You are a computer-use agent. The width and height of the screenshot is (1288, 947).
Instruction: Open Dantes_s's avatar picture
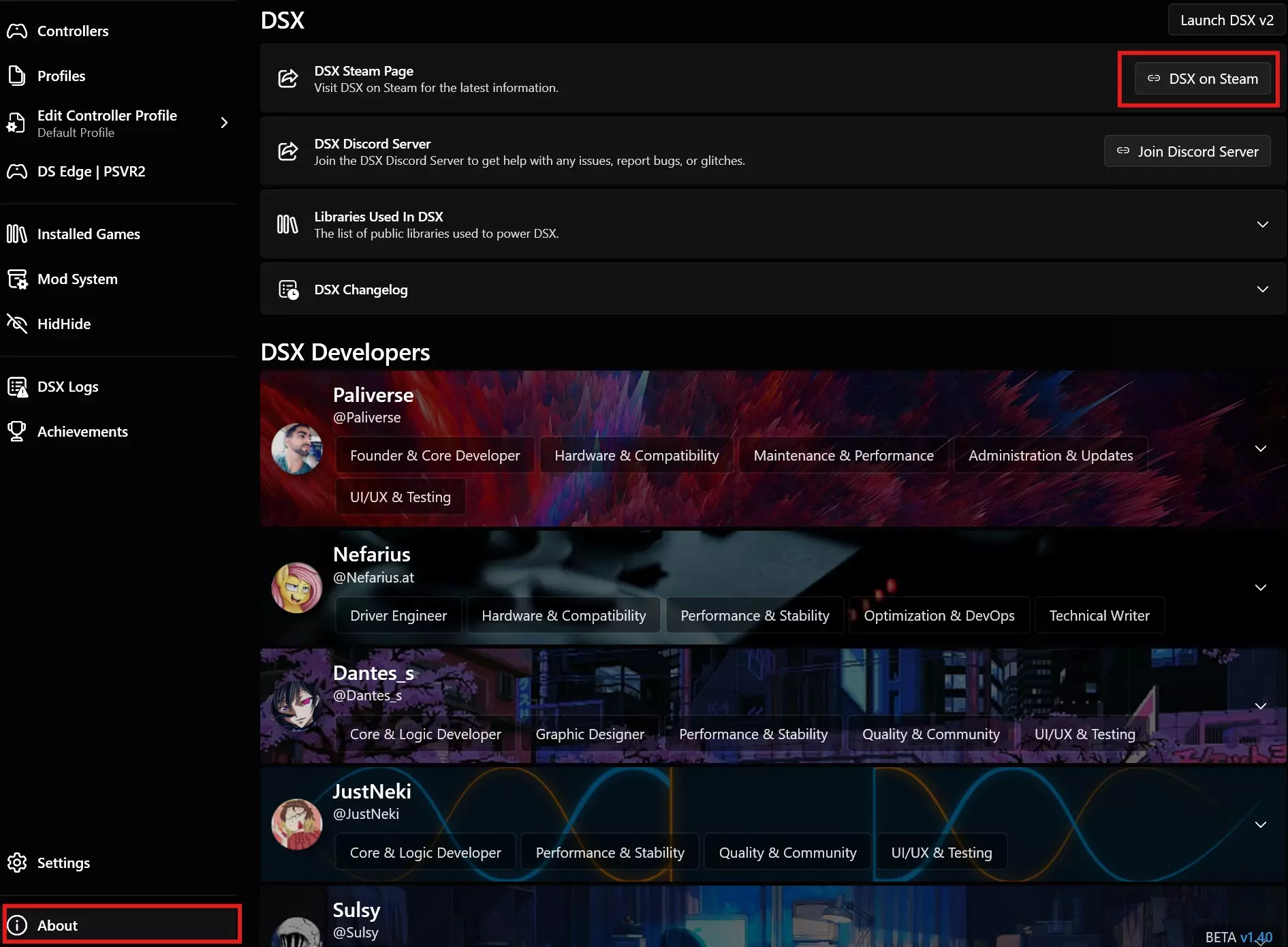pos(297,706)
